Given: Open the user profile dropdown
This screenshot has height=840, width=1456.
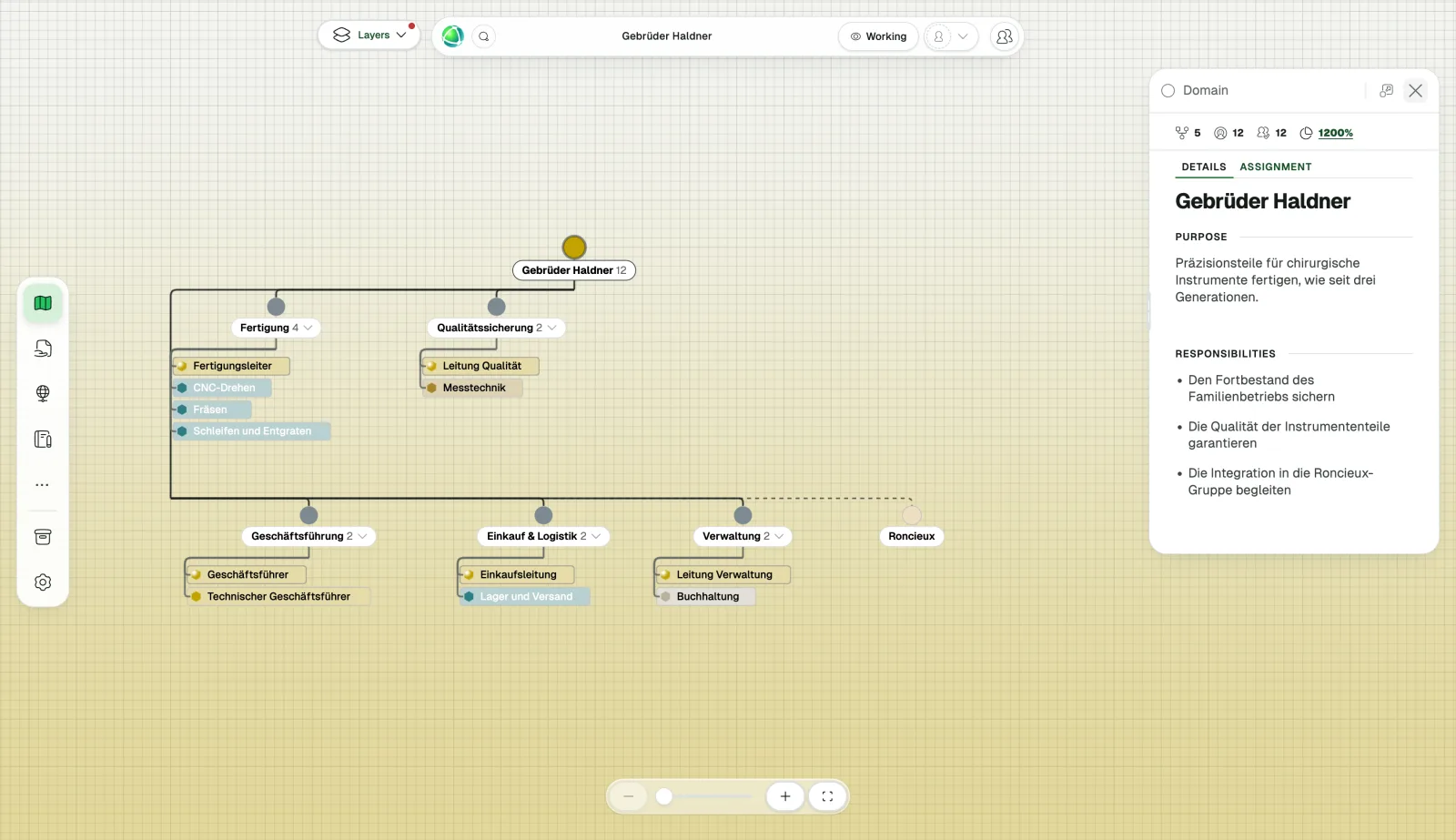Looking at the screenshot, I should pos(951,36).
